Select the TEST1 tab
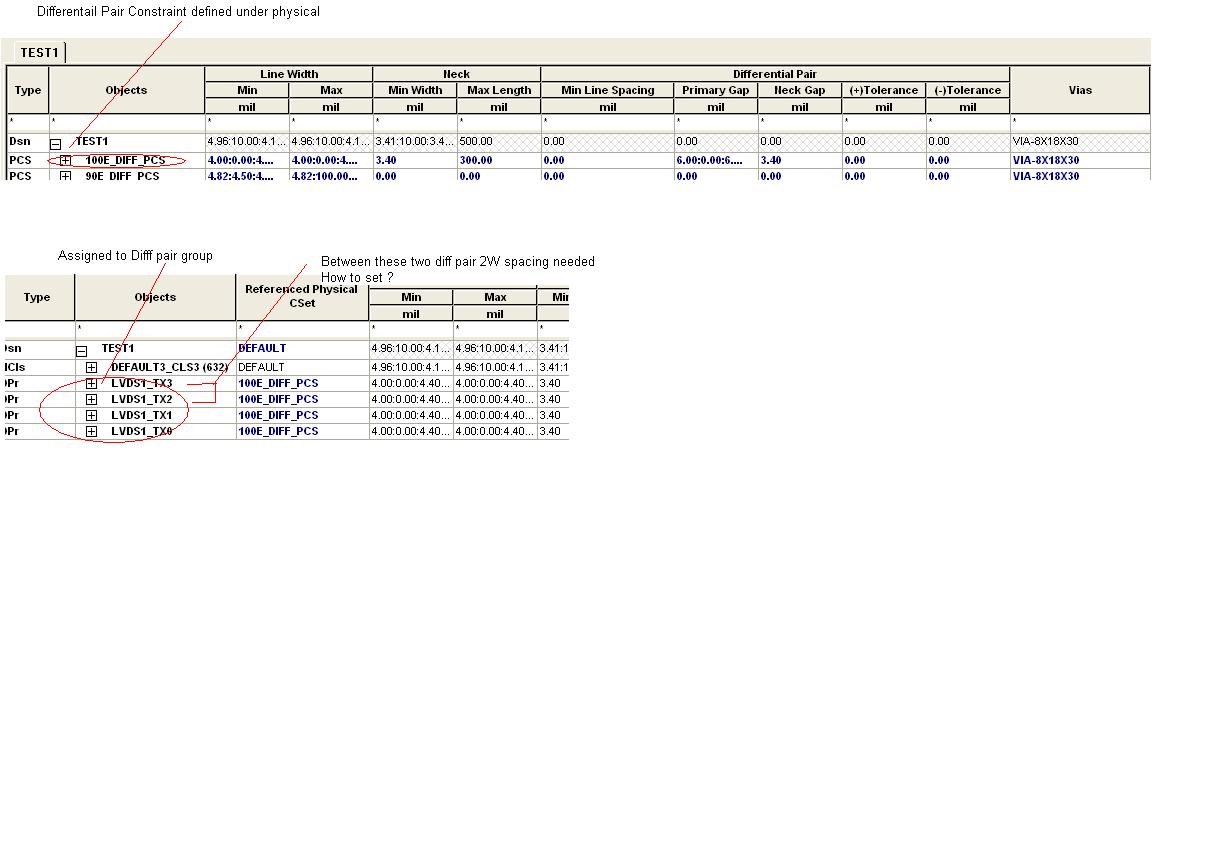Screen dimensions: 1218x863 (39, 52)
